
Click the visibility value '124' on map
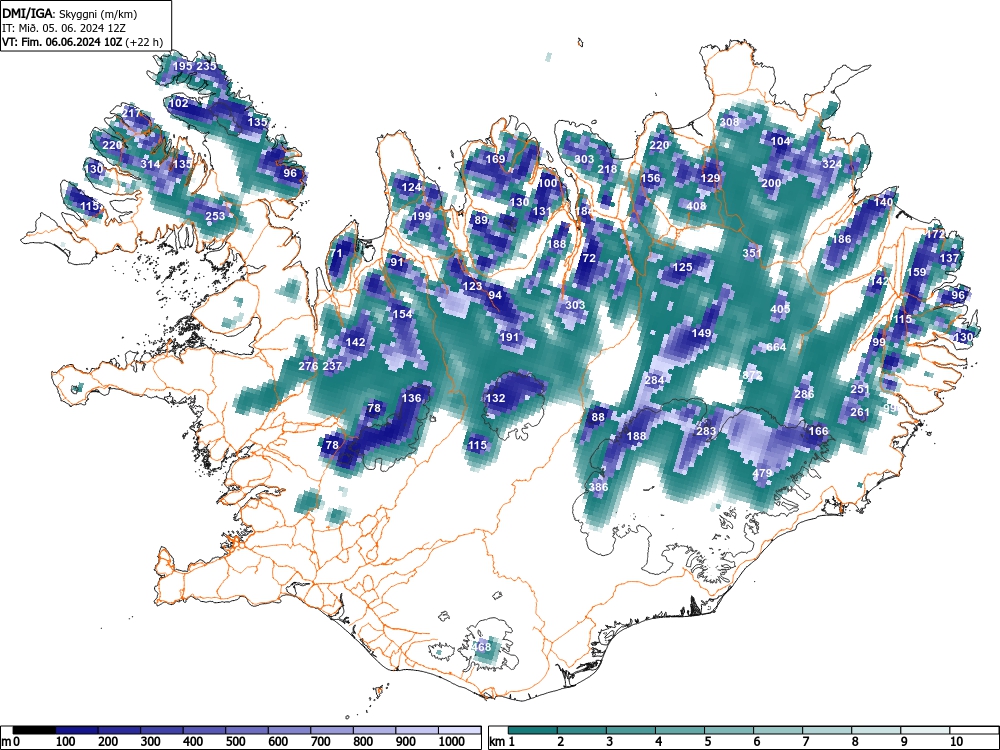411,188
